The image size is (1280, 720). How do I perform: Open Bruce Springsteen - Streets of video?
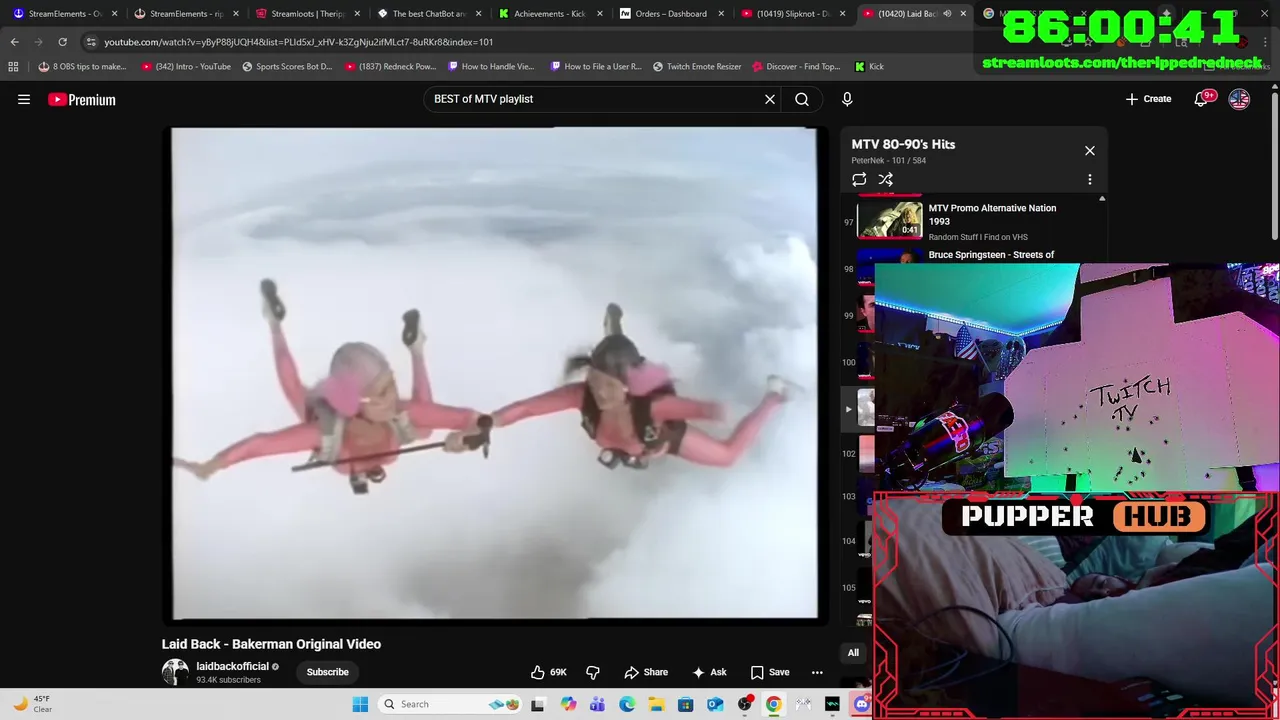tap(991, 255)
